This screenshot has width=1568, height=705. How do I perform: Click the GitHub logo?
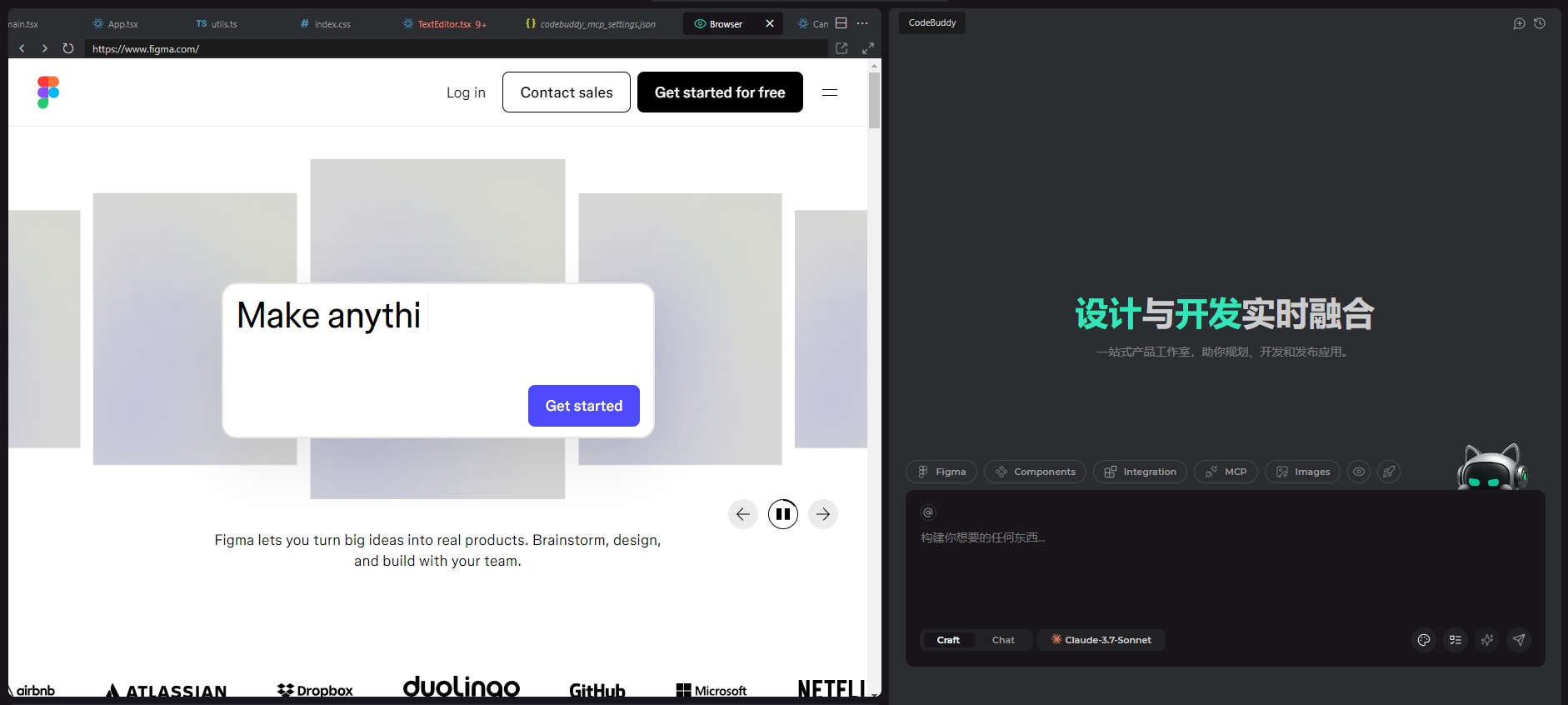[x=597, y=690]
